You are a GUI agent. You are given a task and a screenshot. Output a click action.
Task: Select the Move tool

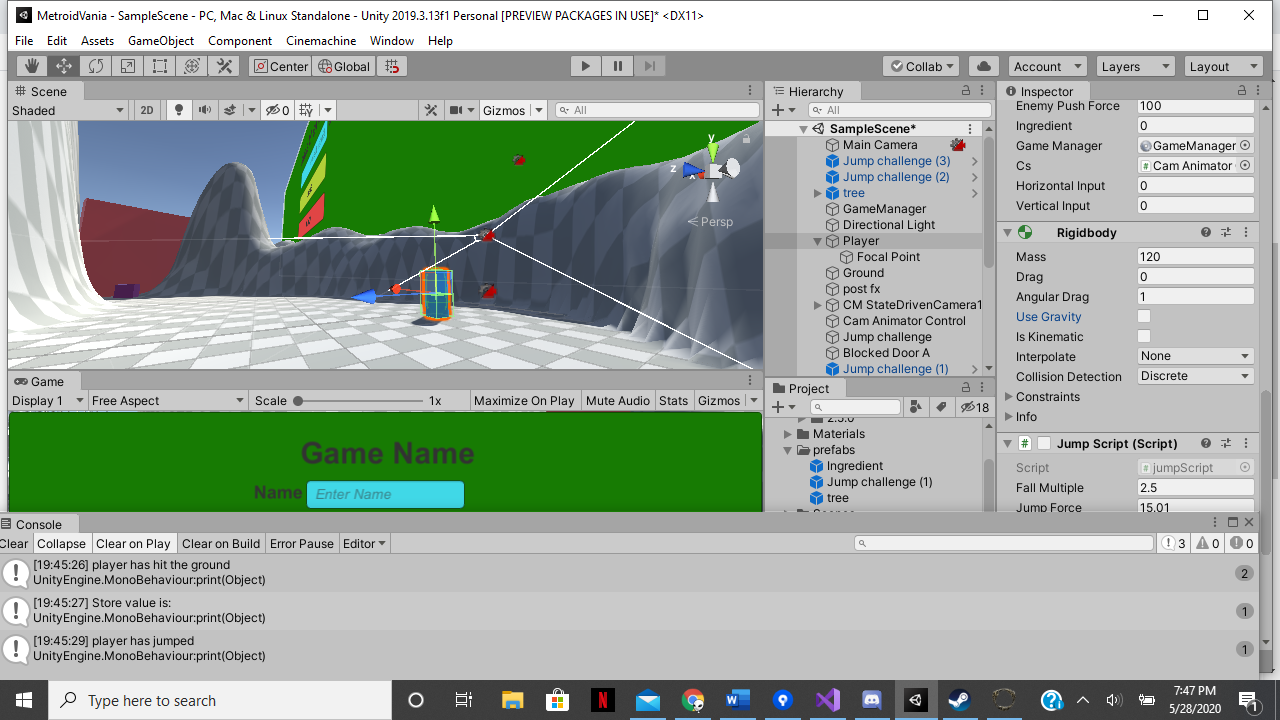click(x=64, y=66)
